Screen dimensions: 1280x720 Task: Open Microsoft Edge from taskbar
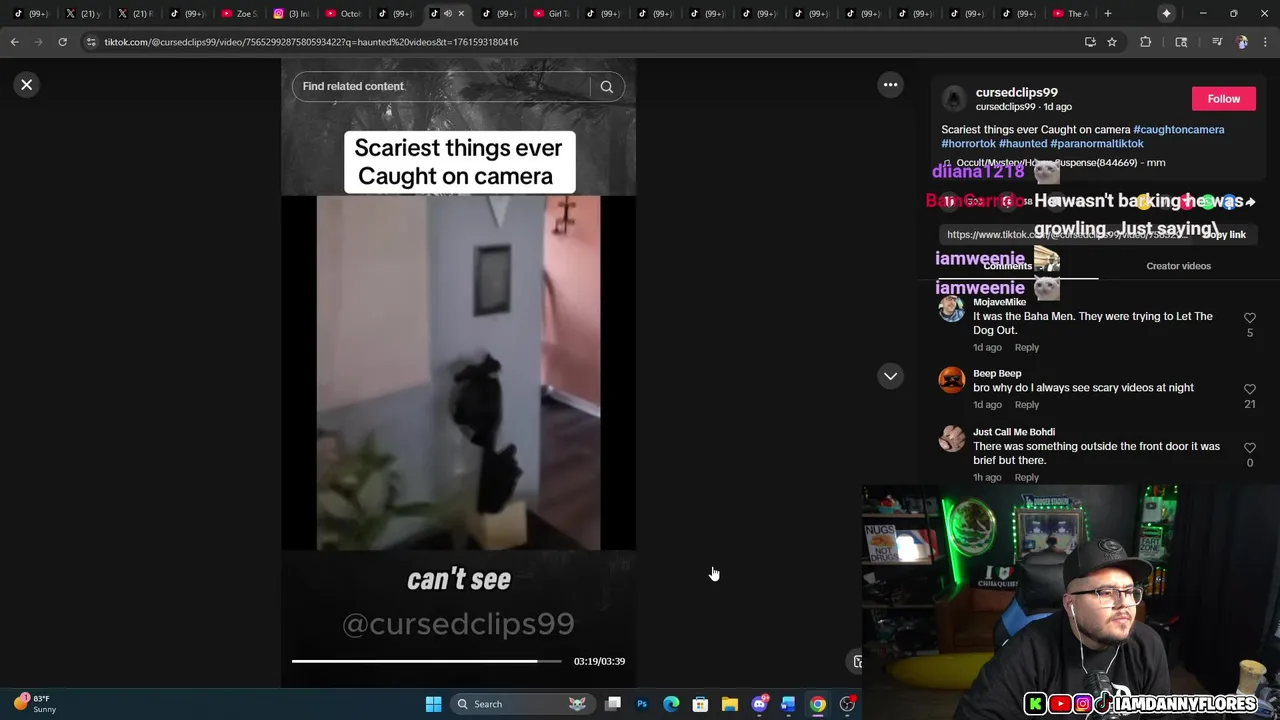click(671, 704)
